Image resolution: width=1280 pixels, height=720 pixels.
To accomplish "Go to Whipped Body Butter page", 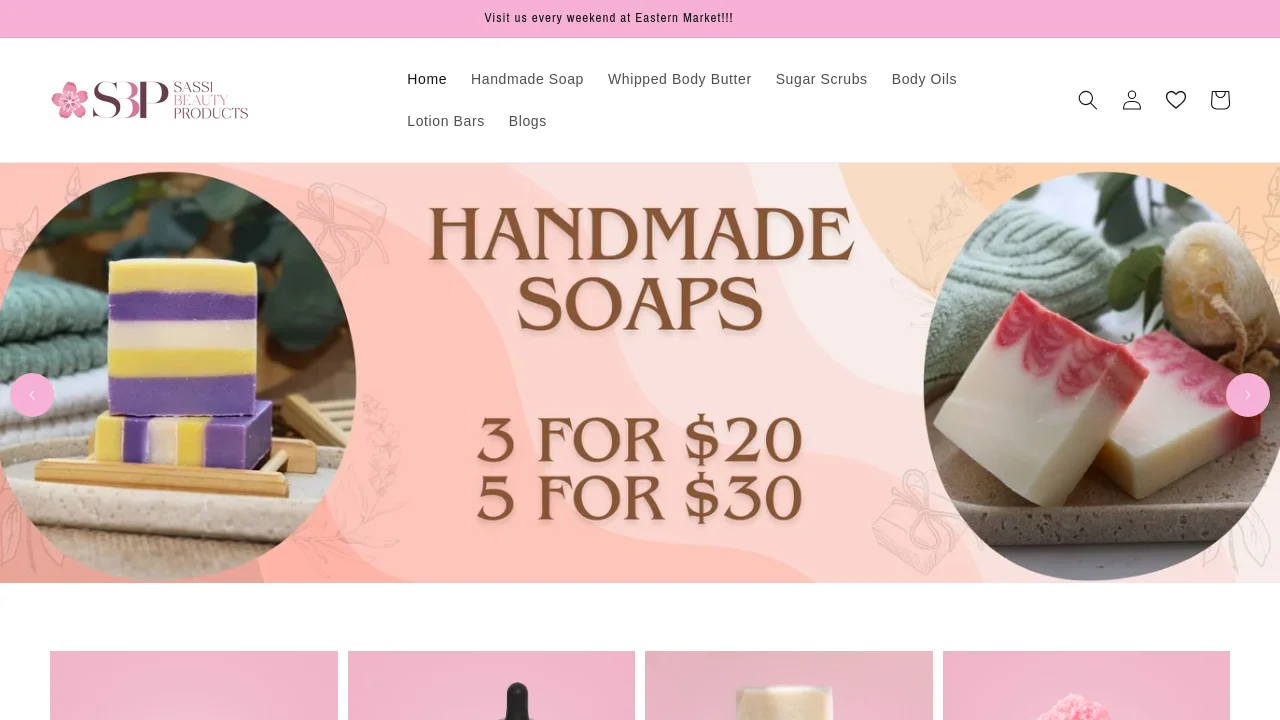I will (x=680, y=79).
